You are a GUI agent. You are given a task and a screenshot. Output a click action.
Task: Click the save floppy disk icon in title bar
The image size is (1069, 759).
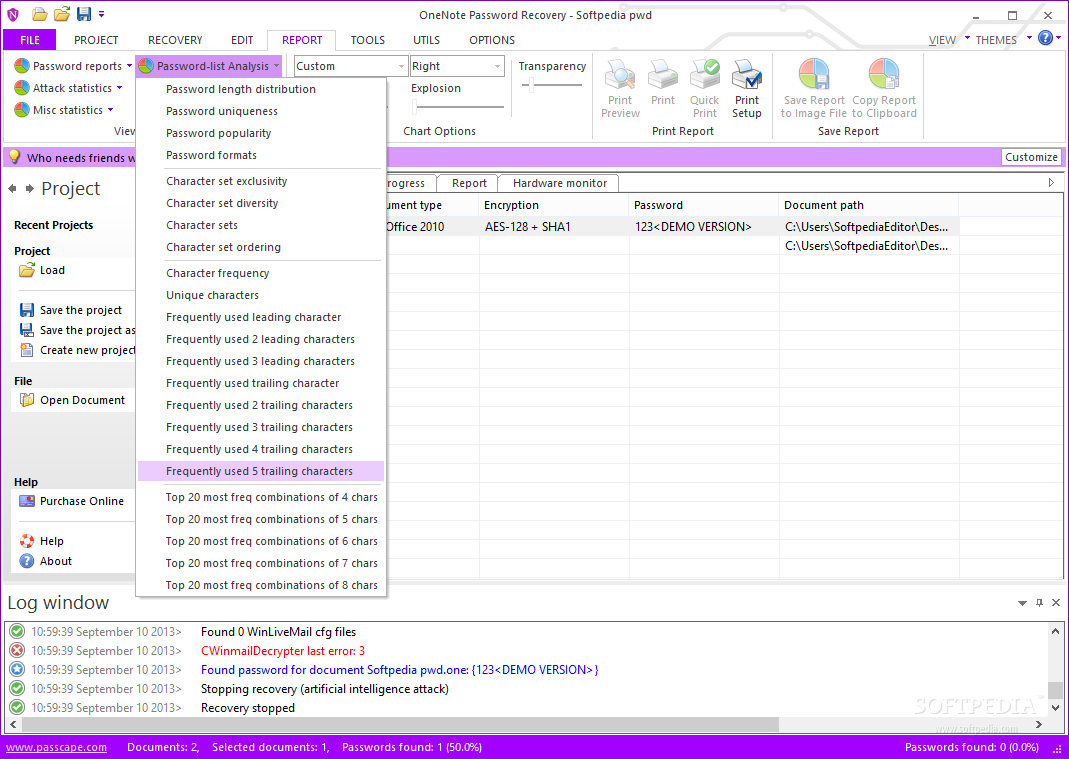[84, 14]
